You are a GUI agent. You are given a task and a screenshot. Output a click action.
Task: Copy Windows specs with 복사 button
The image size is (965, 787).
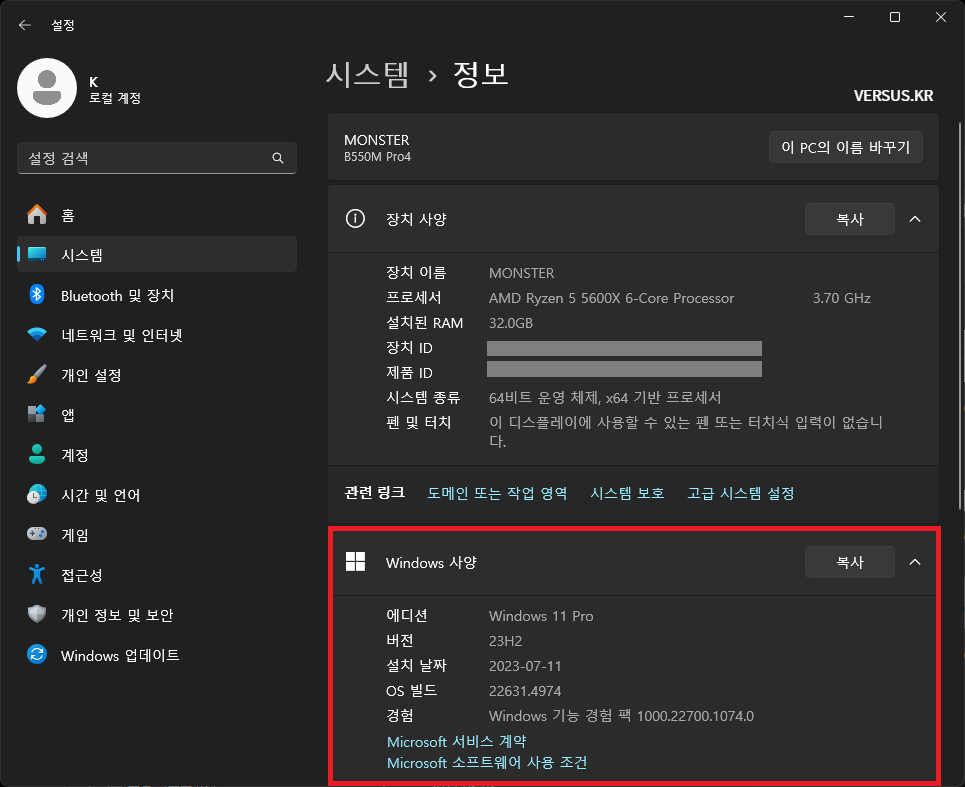[849, 562]
